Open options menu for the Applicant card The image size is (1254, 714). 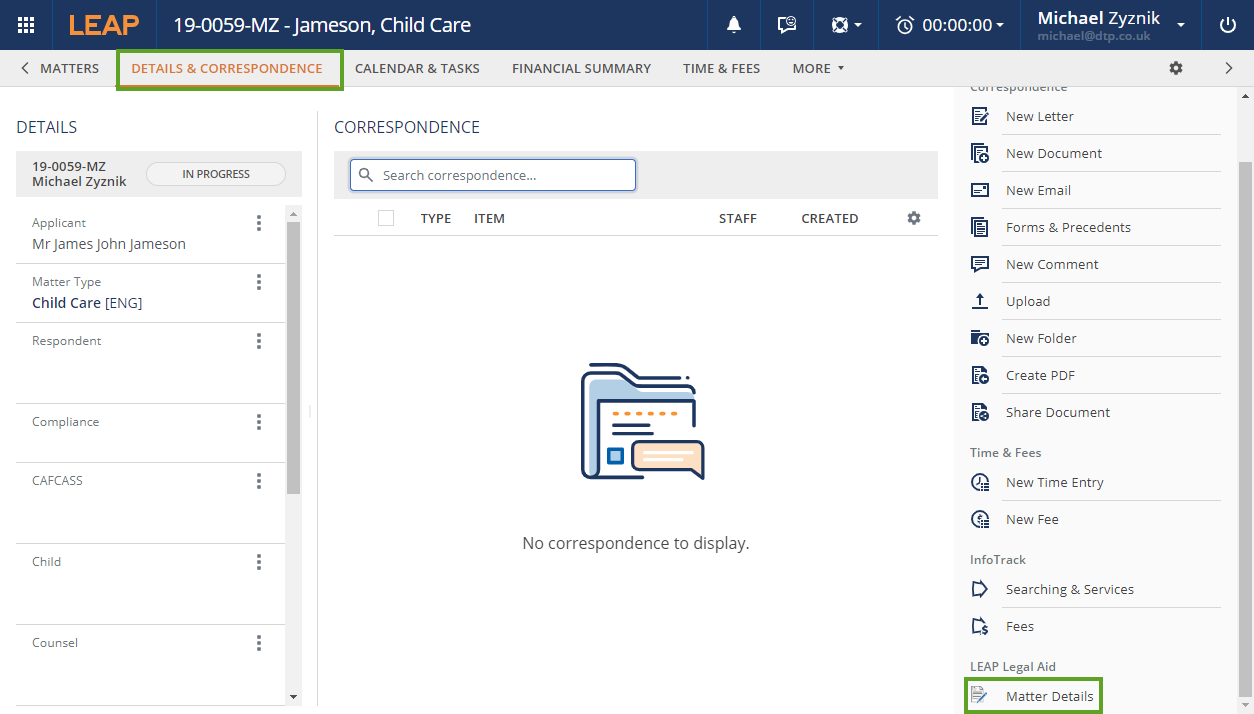point(258,222)
